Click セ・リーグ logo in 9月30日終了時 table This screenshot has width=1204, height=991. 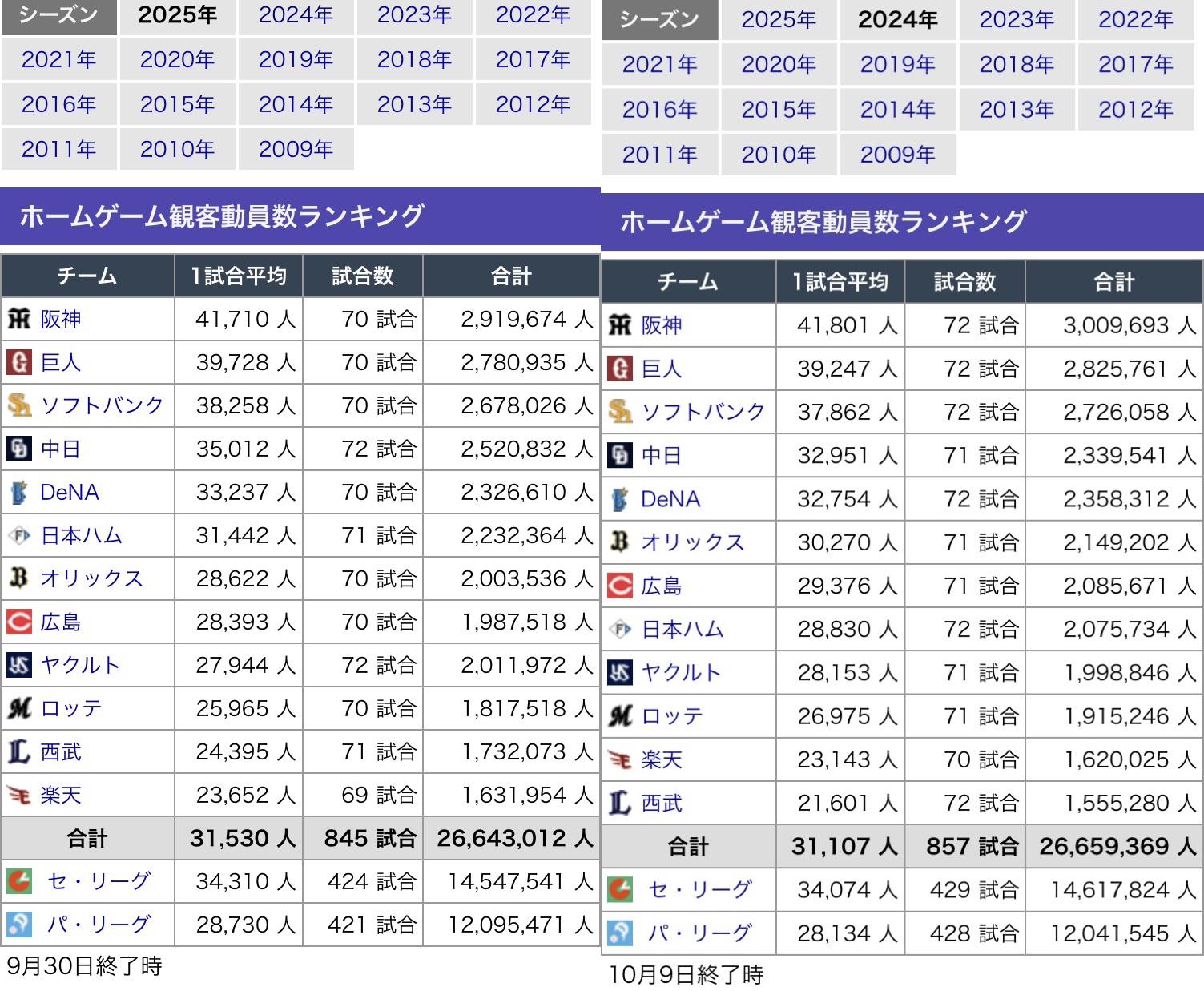(x=19, y=882)
